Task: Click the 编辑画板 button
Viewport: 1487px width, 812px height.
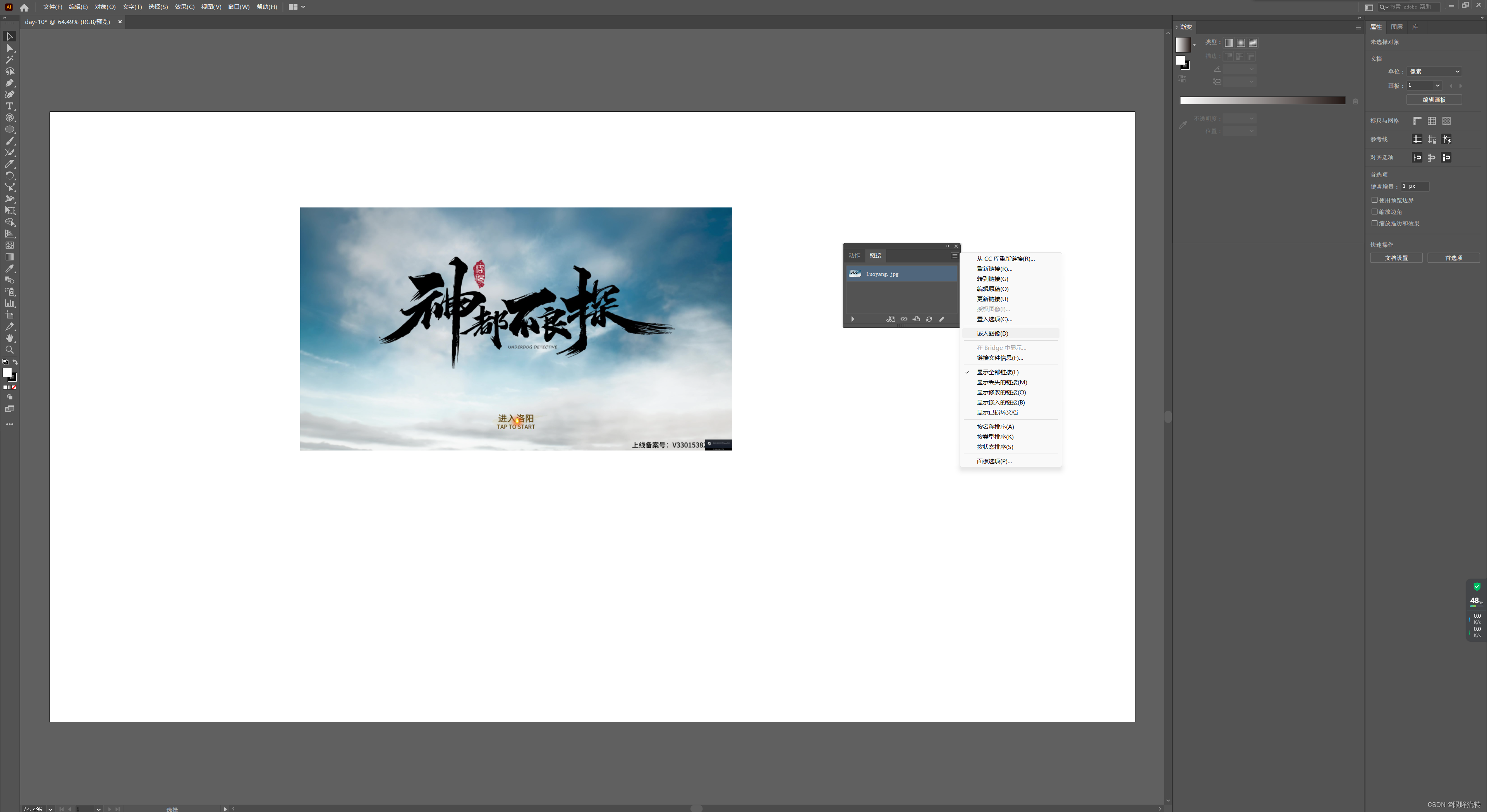Action: click(1434, 100)
